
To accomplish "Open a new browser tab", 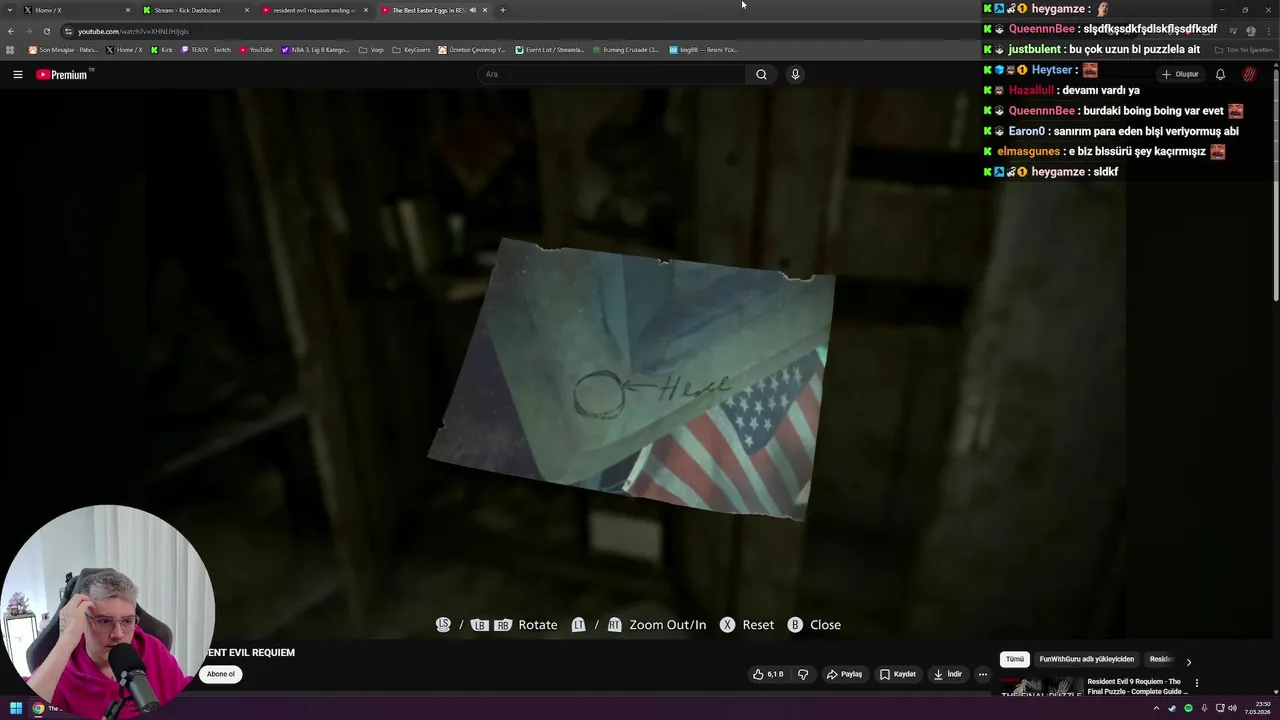I will 502,10.
